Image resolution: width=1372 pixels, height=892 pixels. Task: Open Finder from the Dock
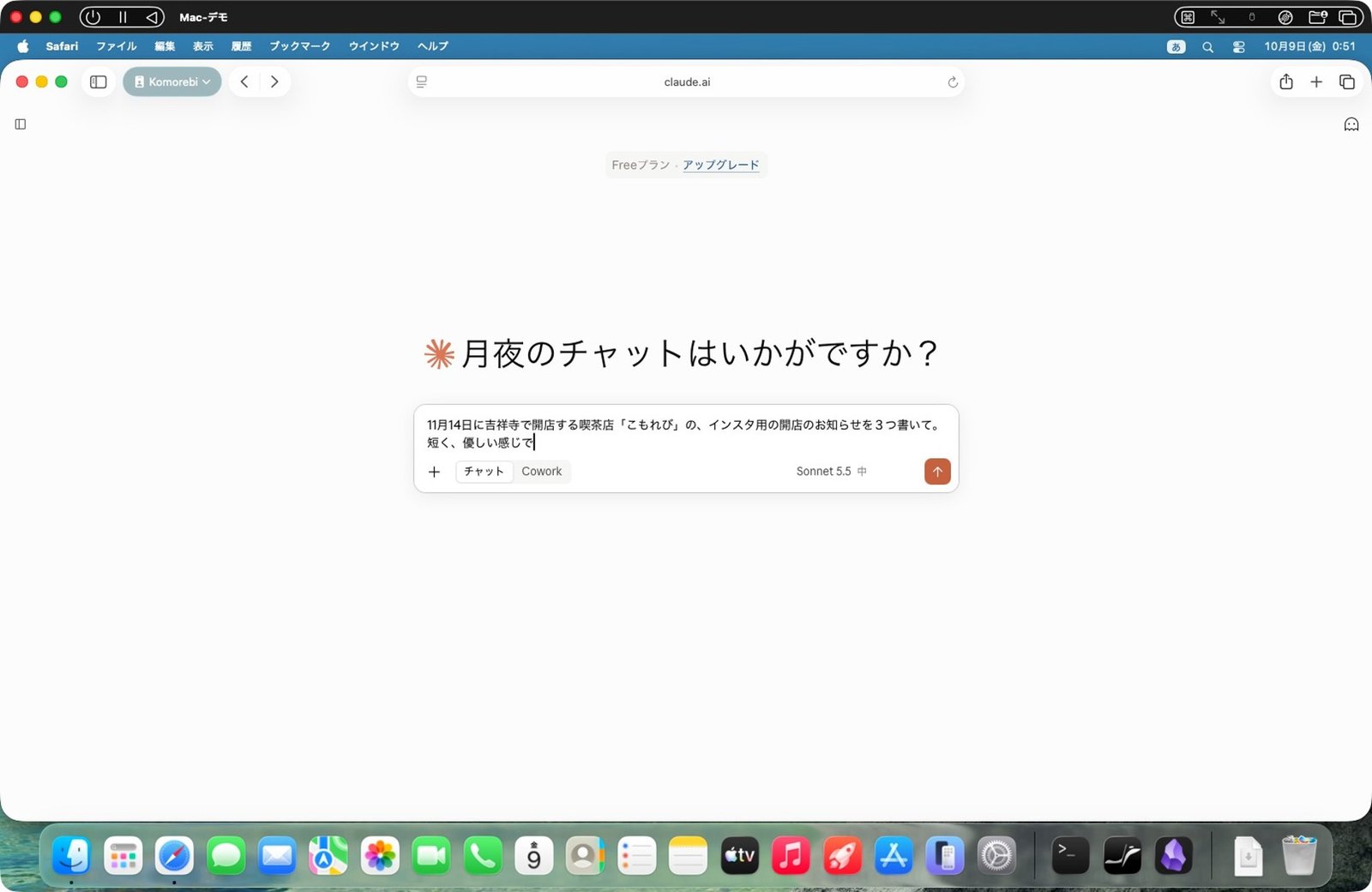tap(71, 856)
